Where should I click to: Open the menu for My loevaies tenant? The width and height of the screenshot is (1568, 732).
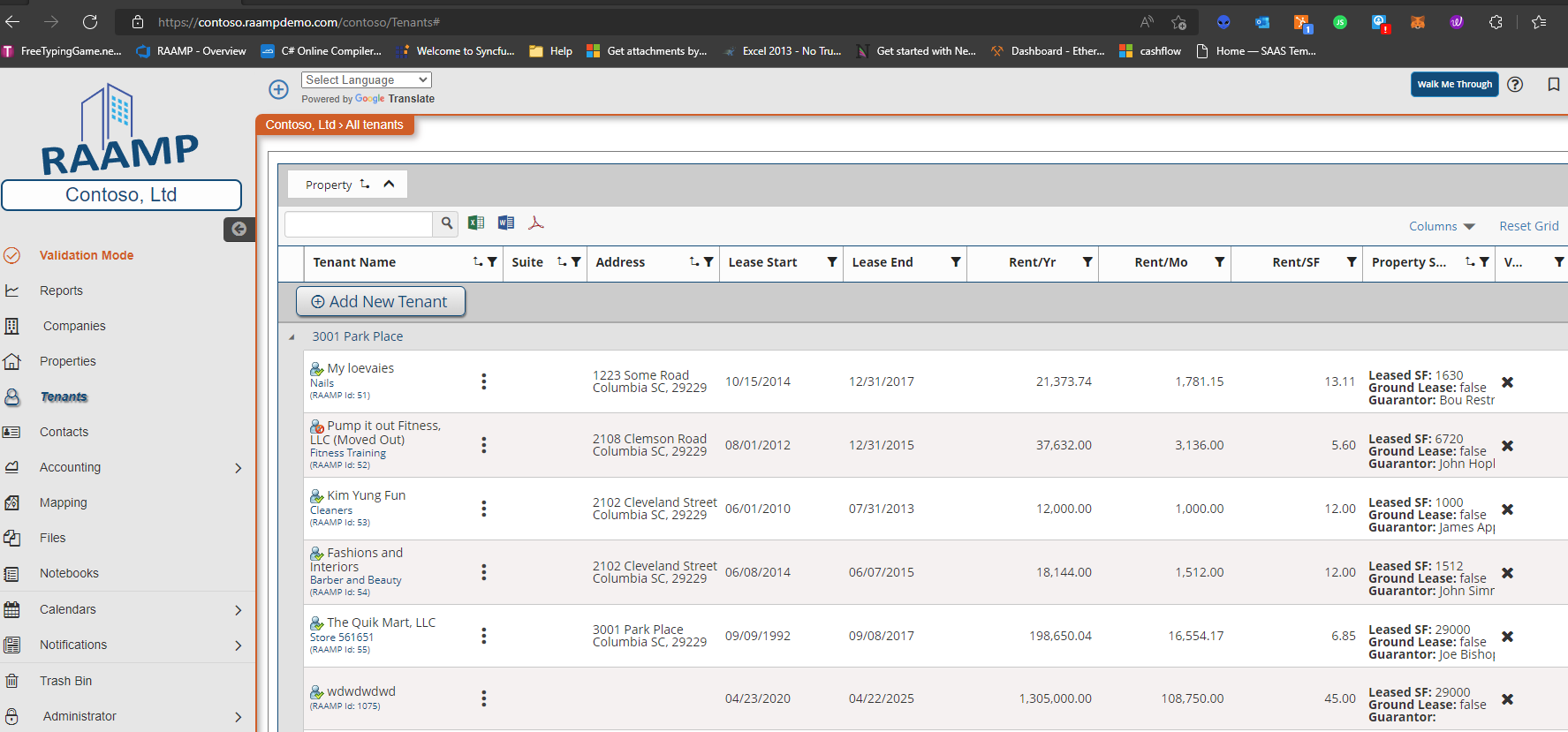click(x=484, y=381)
